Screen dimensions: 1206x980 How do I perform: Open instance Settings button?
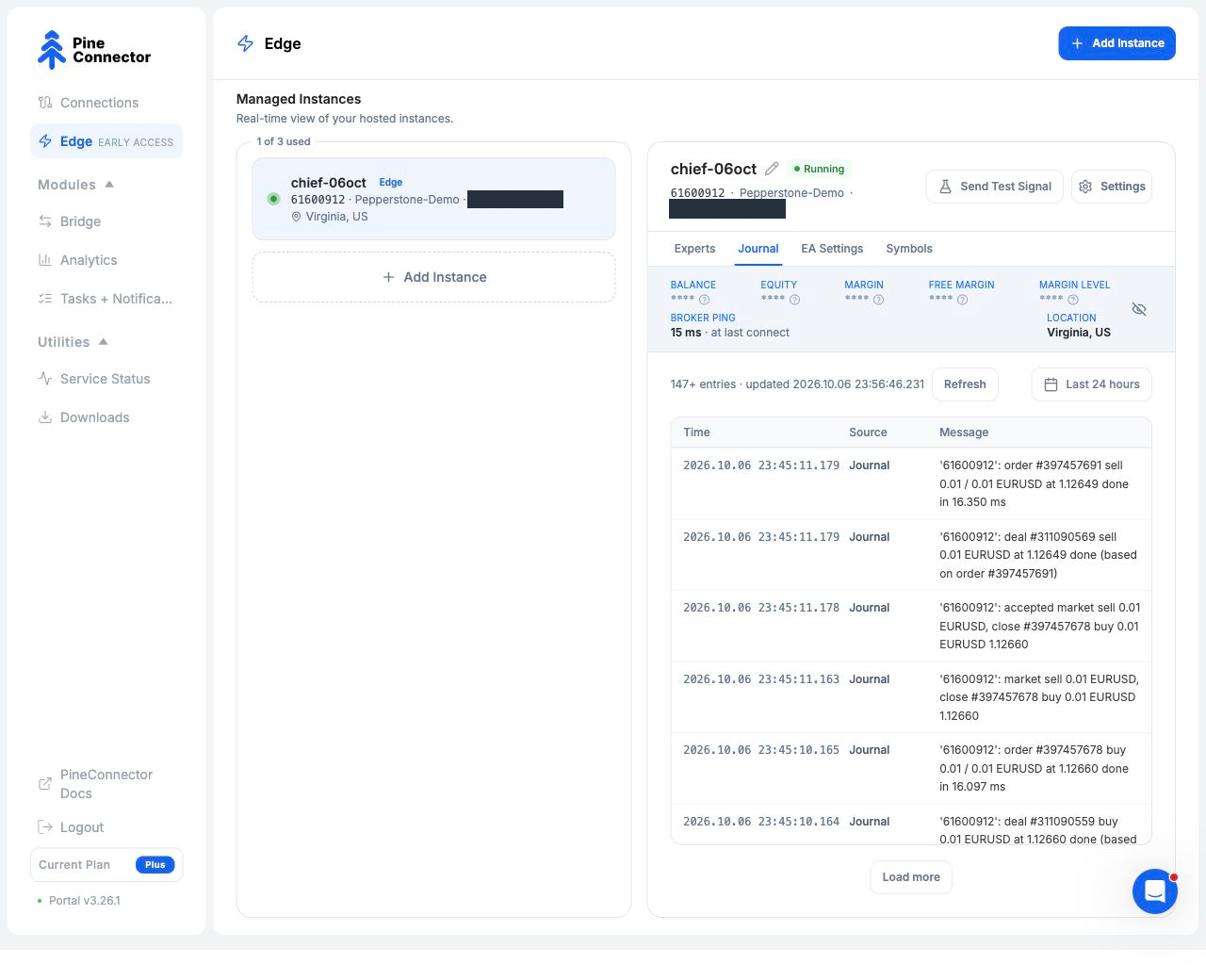pos(1112,187)
